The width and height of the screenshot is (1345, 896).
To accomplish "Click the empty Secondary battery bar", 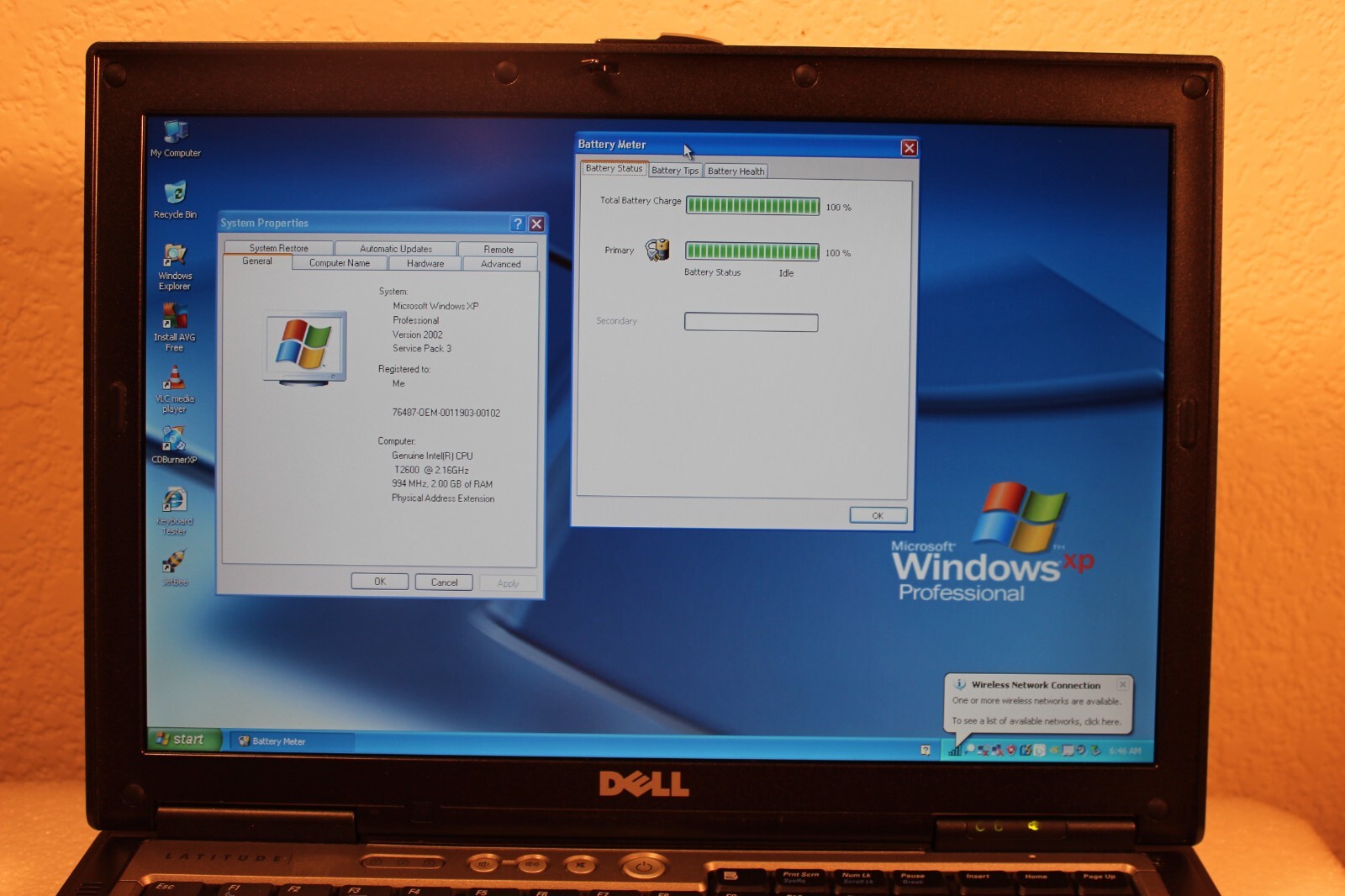I will point(751,322).
